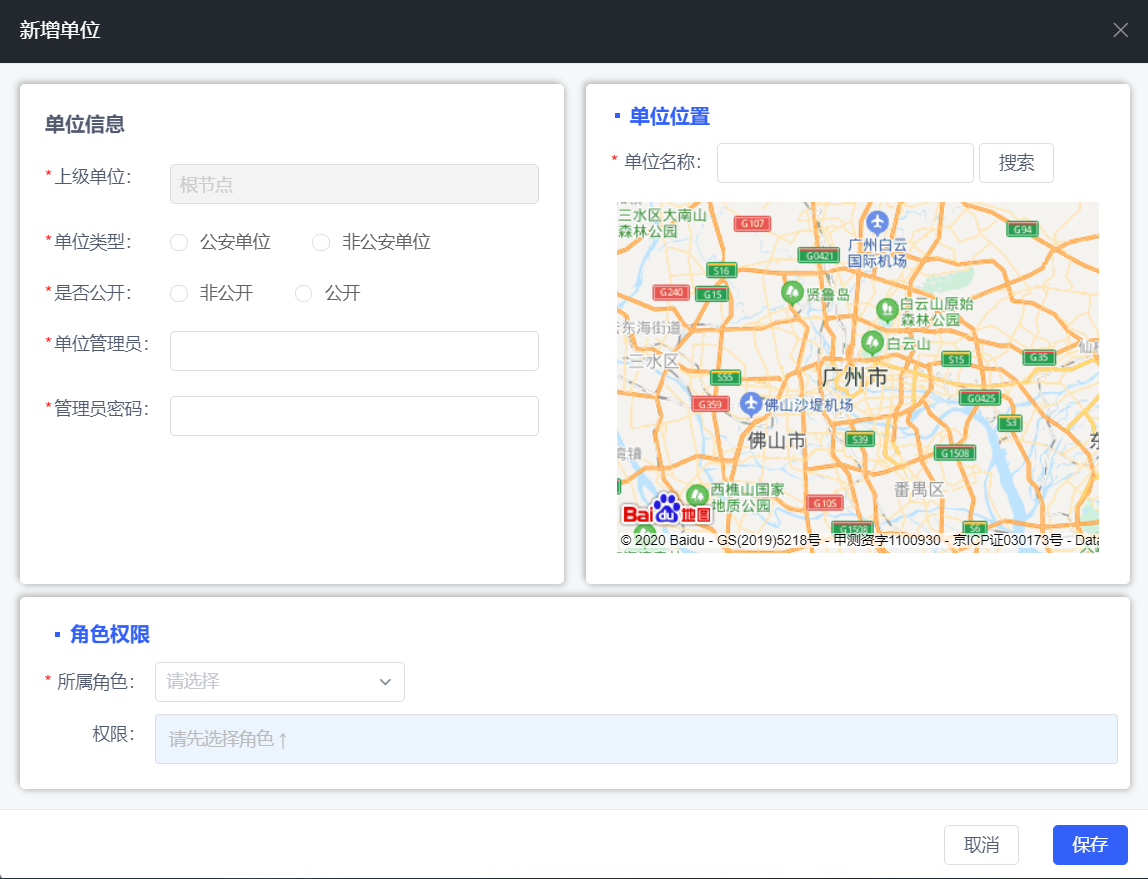The image size is (1148, 879).
Task: Choose the 公开 radio button
Action: pyautogui.click(x=304, y=293)
